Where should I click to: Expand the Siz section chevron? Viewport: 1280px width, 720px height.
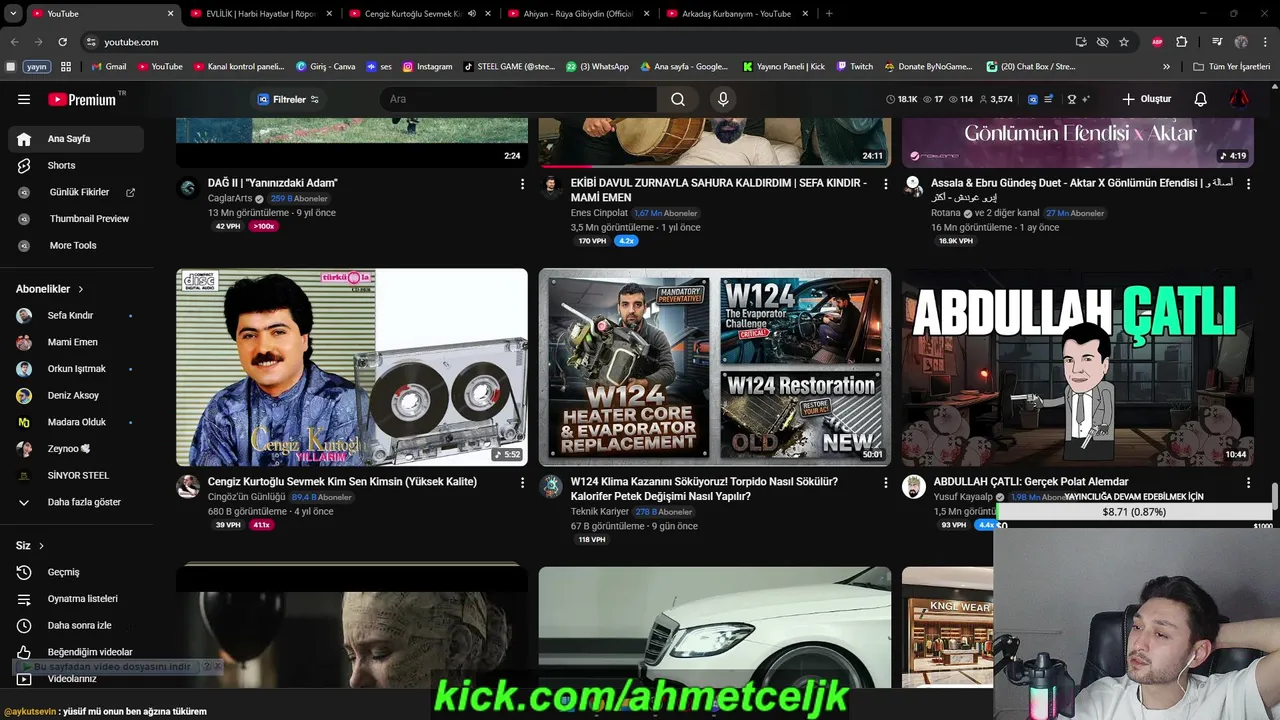[41, 546]
